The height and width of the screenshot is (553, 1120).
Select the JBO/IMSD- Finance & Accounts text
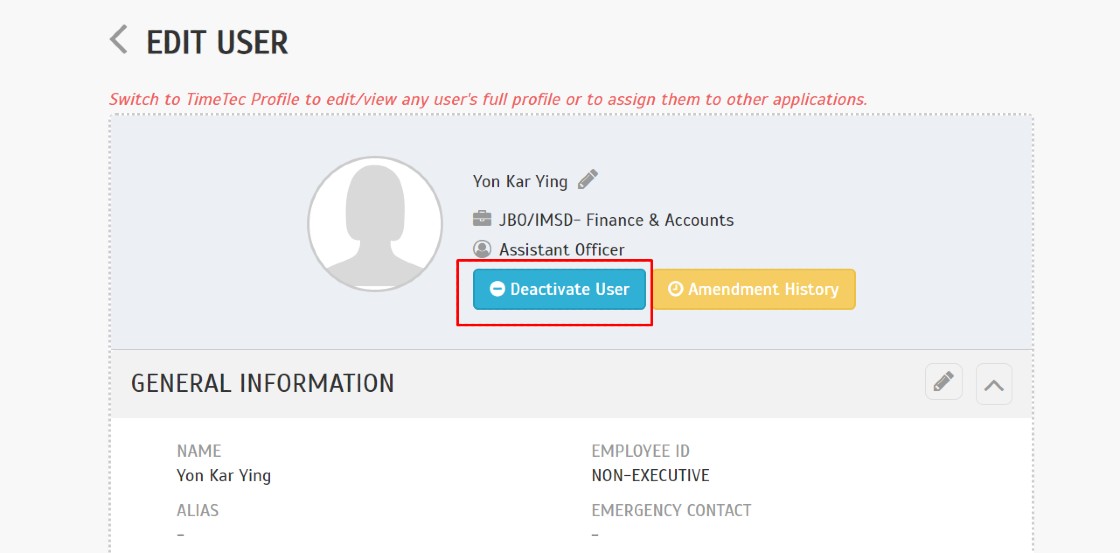616,219
